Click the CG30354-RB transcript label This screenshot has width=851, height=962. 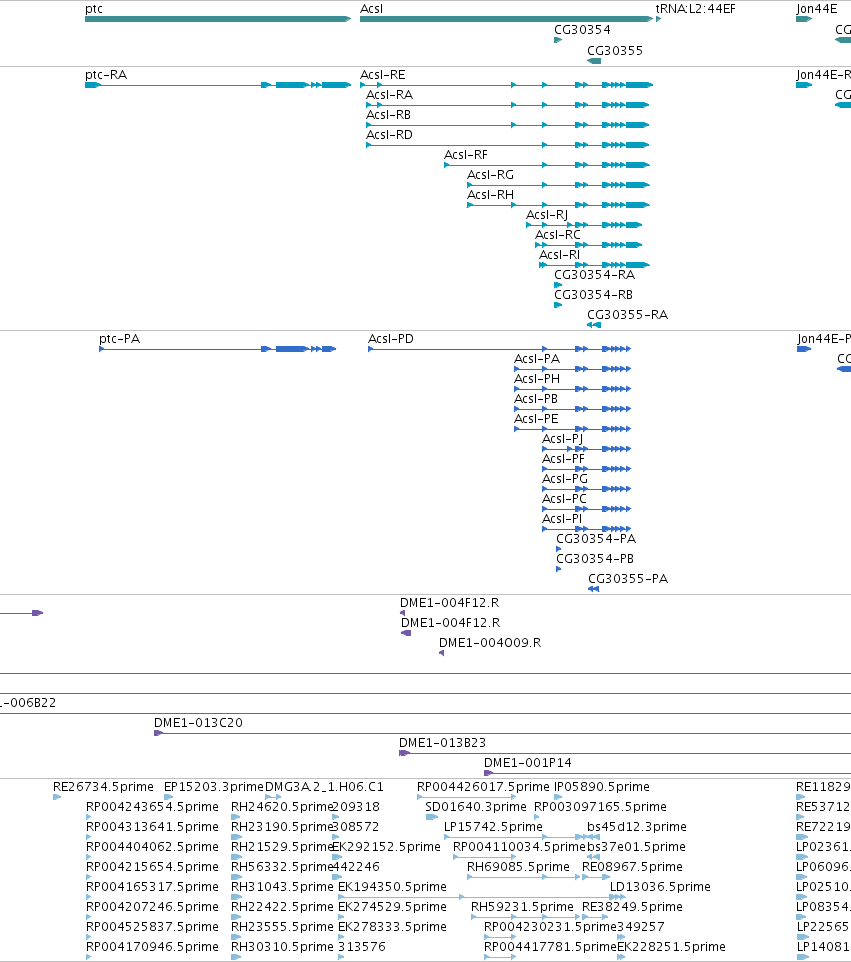pyautogui.click(x=593, y=294)
